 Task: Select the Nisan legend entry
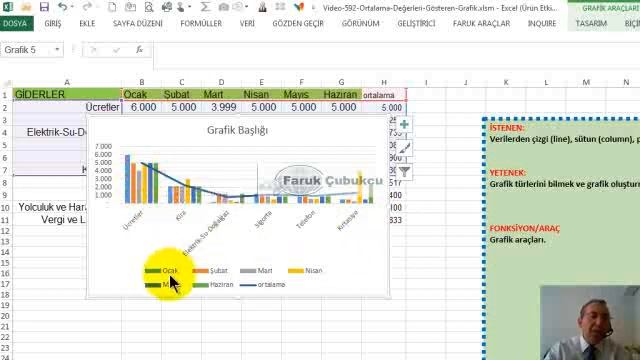pyautogui.click(x=305, y=271)
